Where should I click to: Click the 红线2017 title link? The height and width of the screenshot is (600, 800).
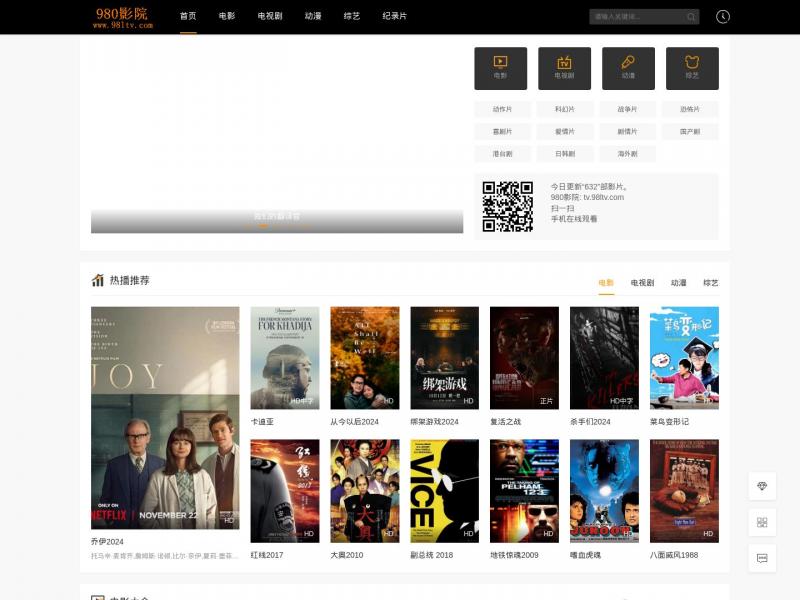click(267, 555)
